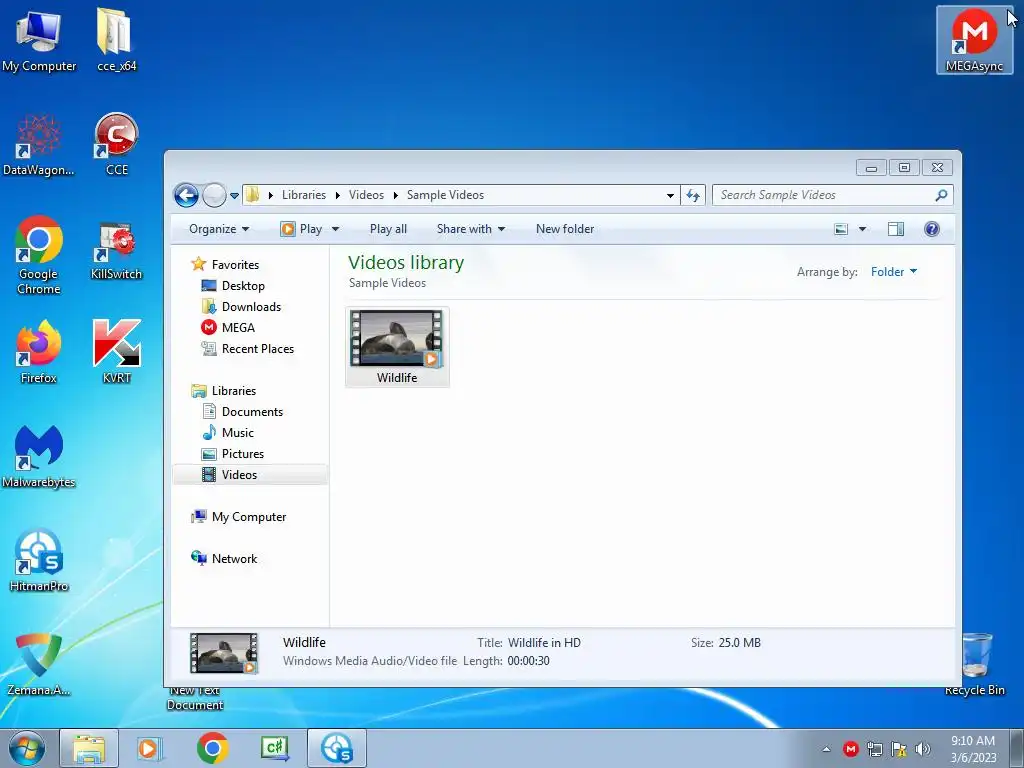This screenshot has height=768, width=1024.
Task: Open recent pages dropdown beside Forward
Action: tap(234, 195)
